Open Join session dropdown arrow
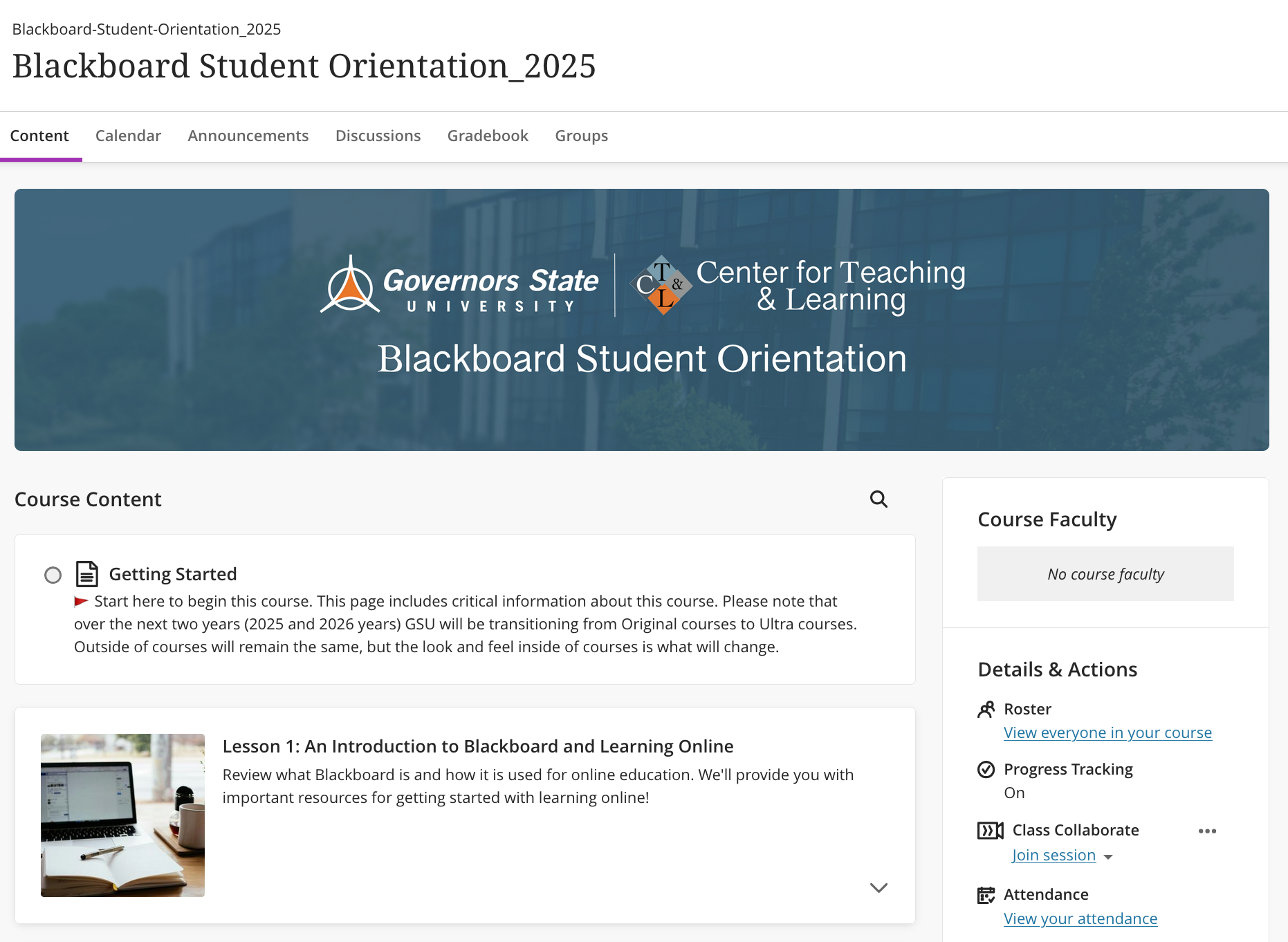1288x942 pixels. tap(1108, 857)
